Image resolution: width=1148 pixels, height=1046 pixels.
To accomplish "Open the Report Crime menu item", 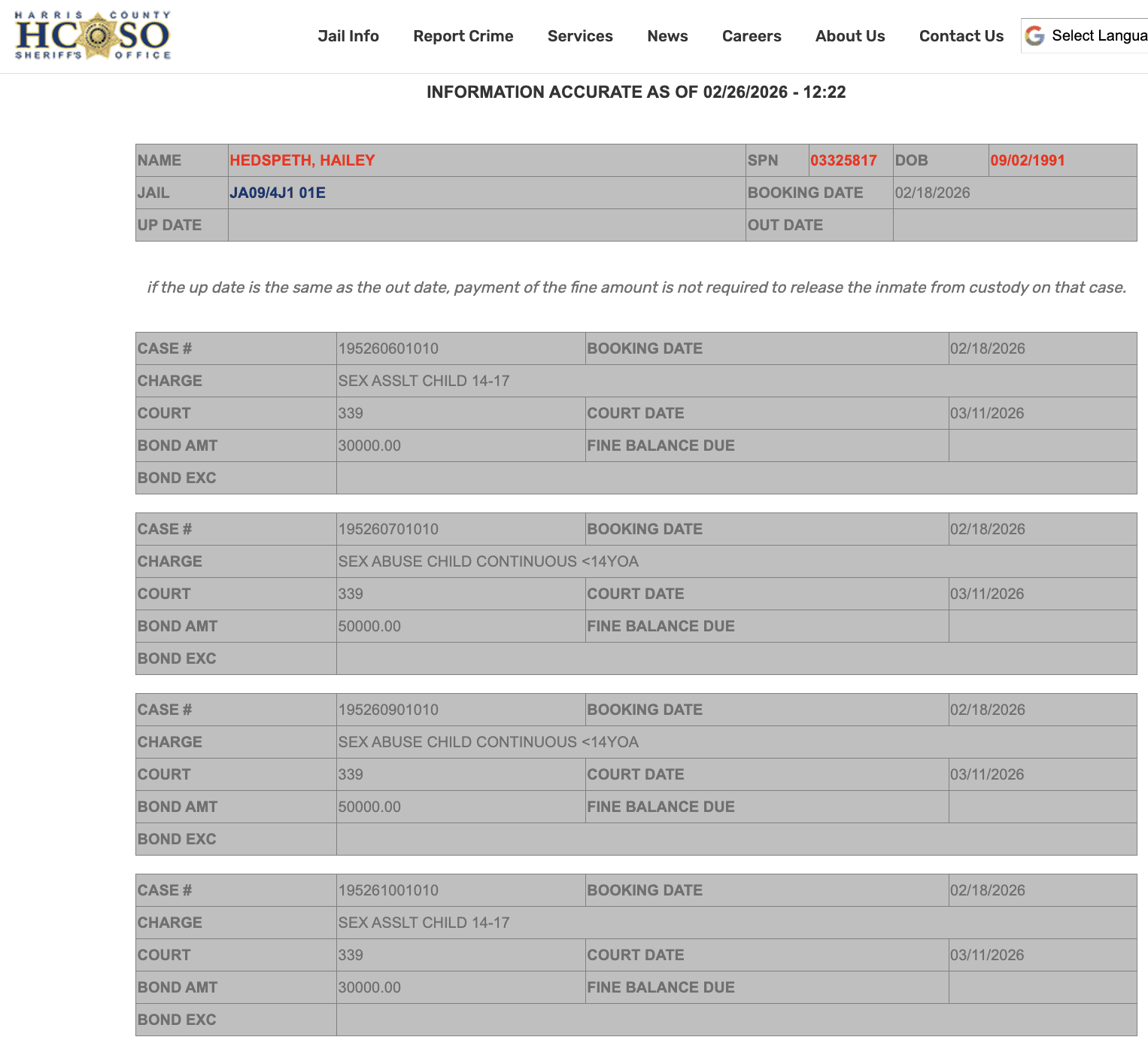I will tap(463, 36).
